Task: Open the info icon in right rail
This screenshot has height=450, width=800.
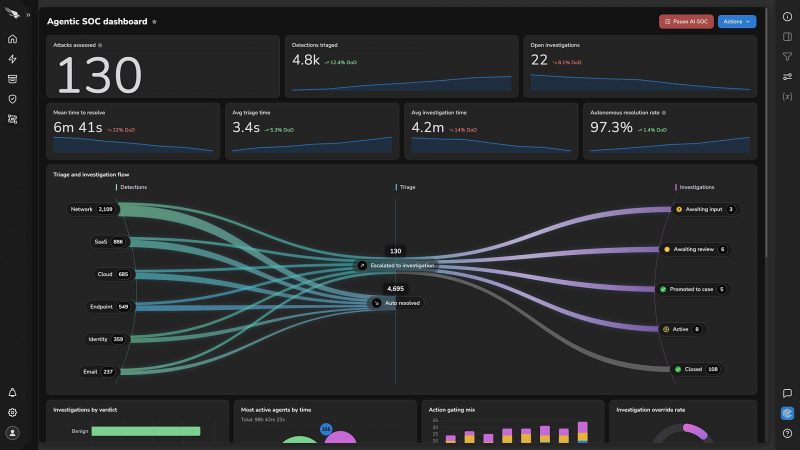Action: click(787, 16)
